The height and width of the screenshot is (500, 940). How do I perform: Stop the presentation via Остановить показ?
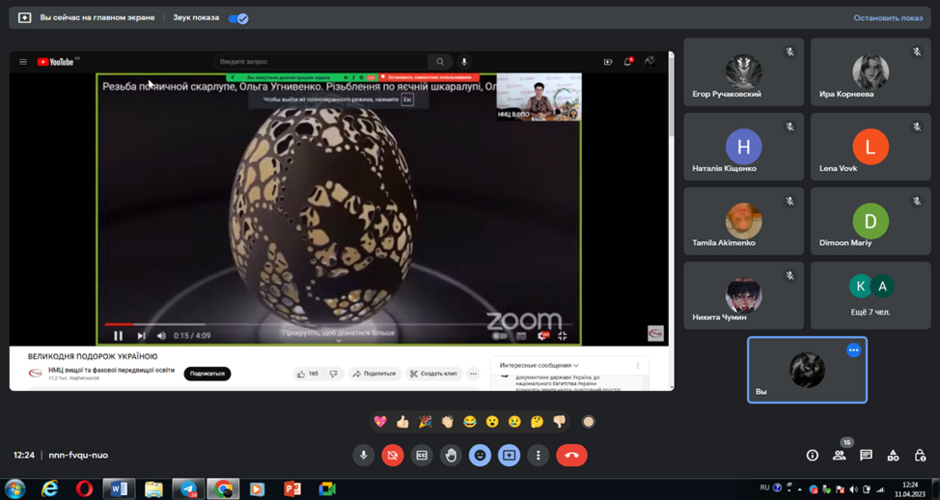[x=888, y=18]
